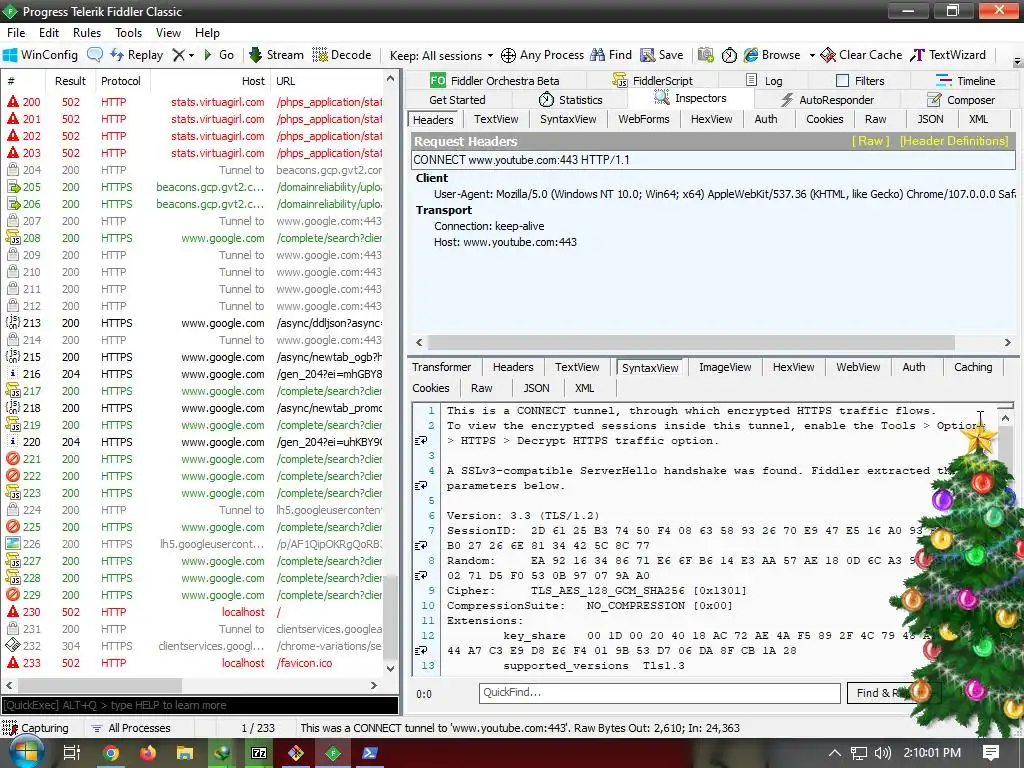Click the timer clock icon

729,55
